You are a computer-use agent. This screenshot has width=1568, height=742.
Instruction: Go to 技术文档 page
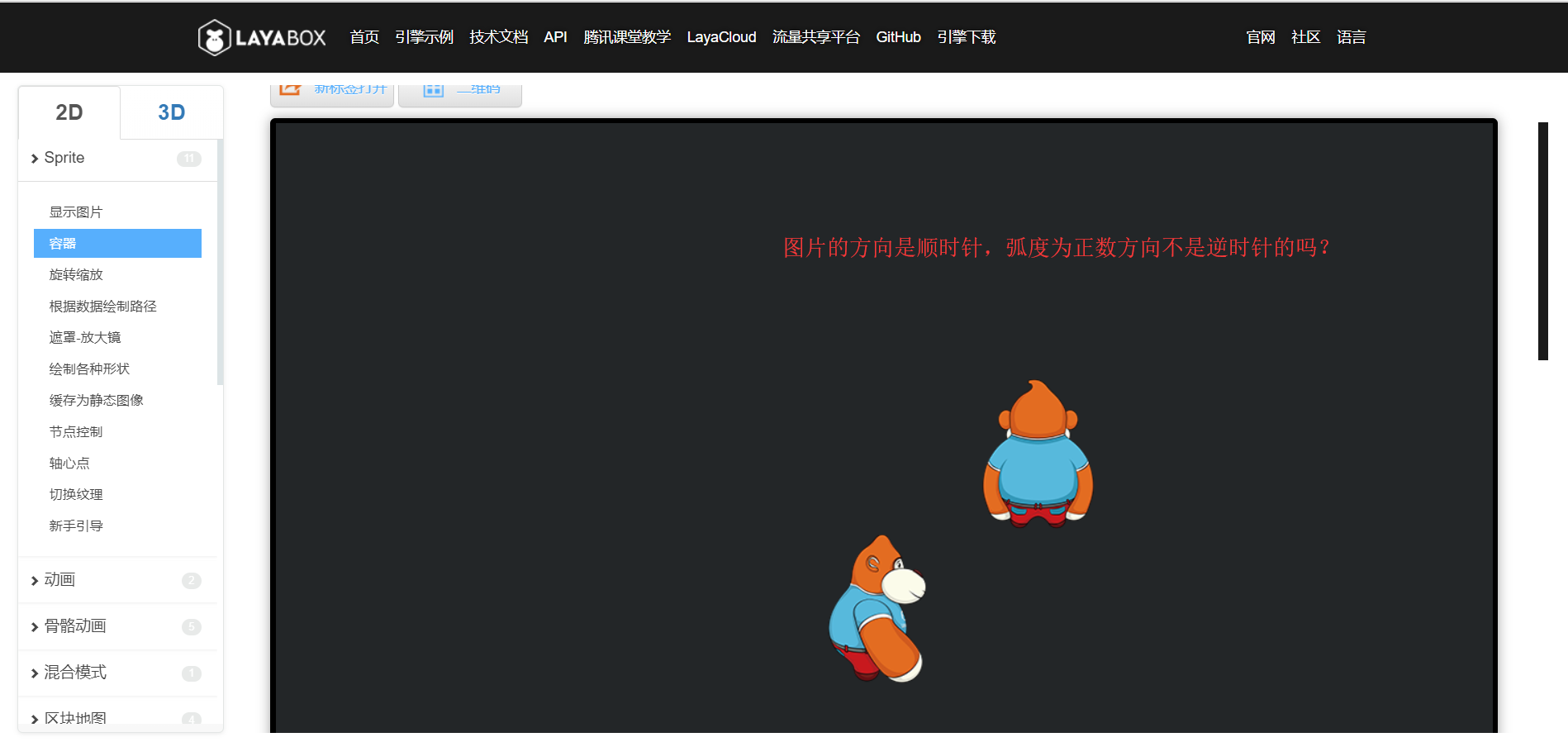click(498, 37)
